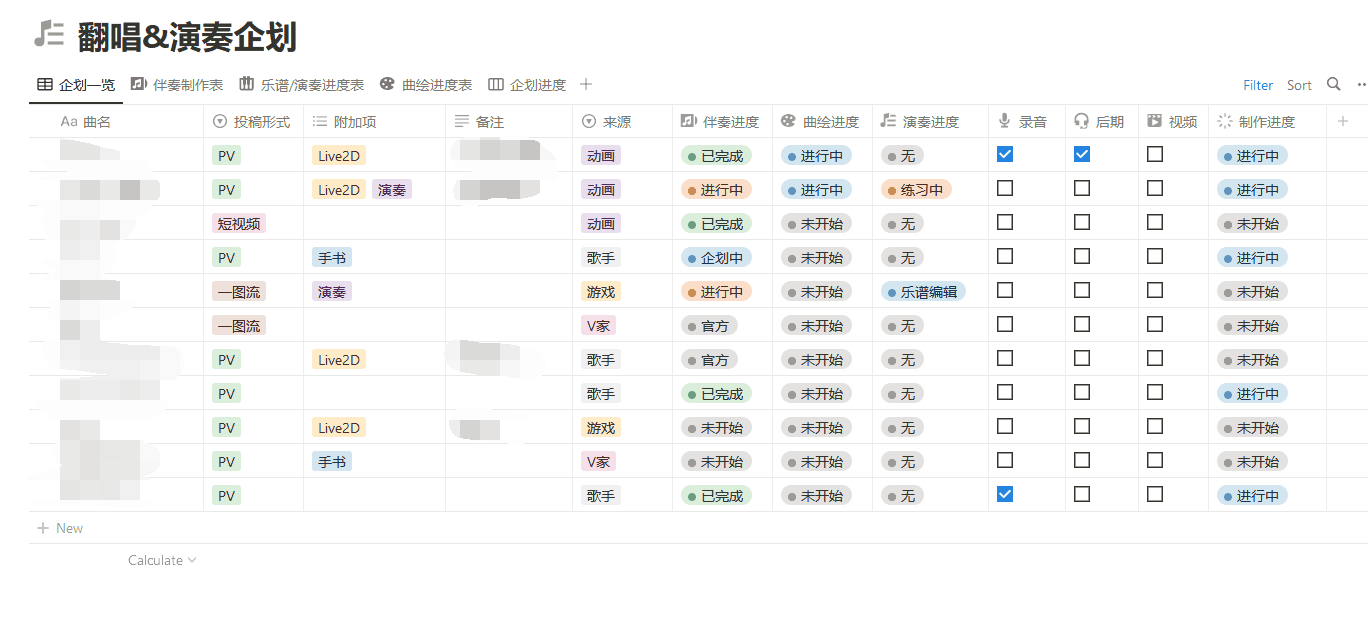The image size is (1368, 620).
Task: Switch to the 企划进度 tab
Action: [x=527, y=85]
